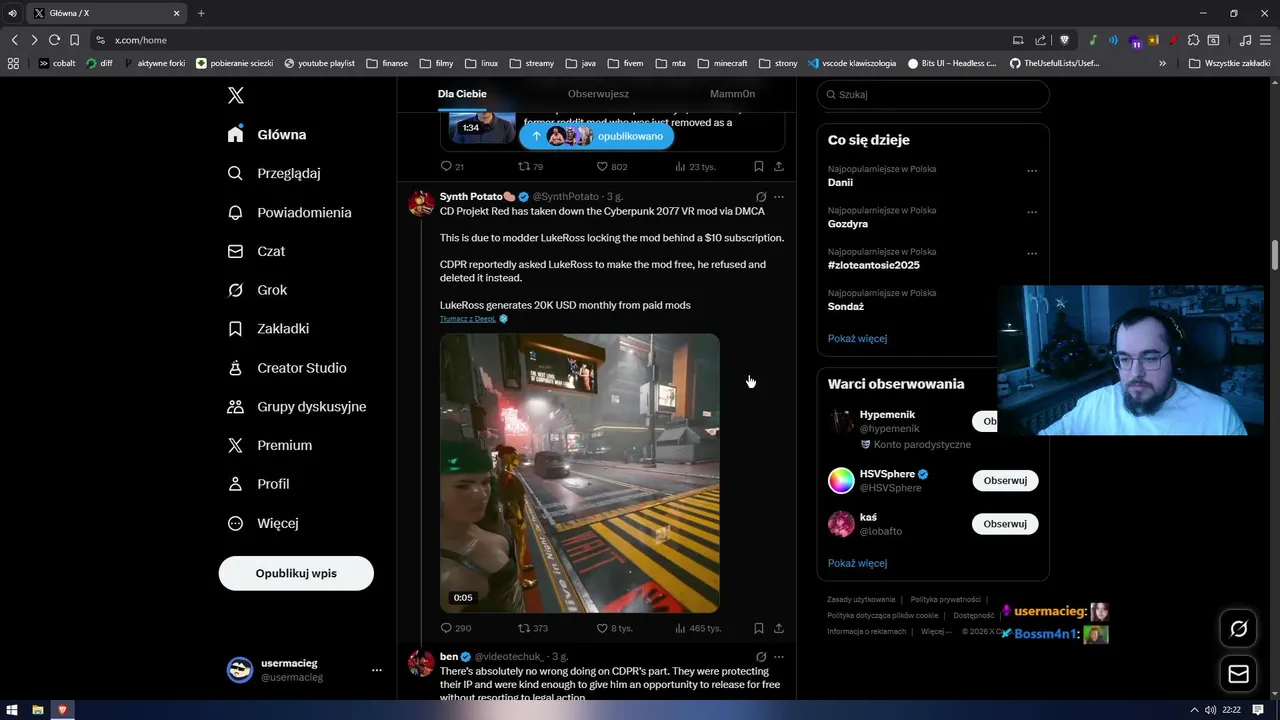Bookmark Synth Potato post
This screenshot has width=1280, height=720.
758,628
